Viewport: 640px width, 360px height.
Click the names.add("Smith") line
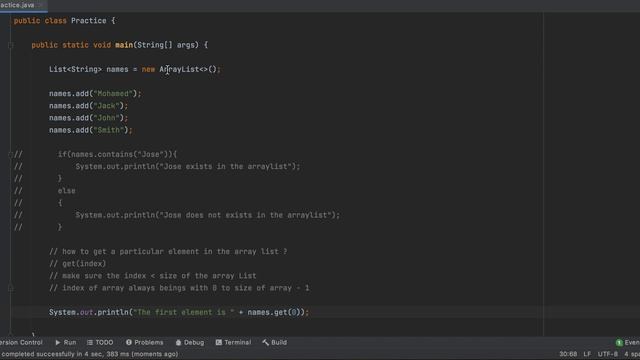pyautogui.click(x=91, y=130)
